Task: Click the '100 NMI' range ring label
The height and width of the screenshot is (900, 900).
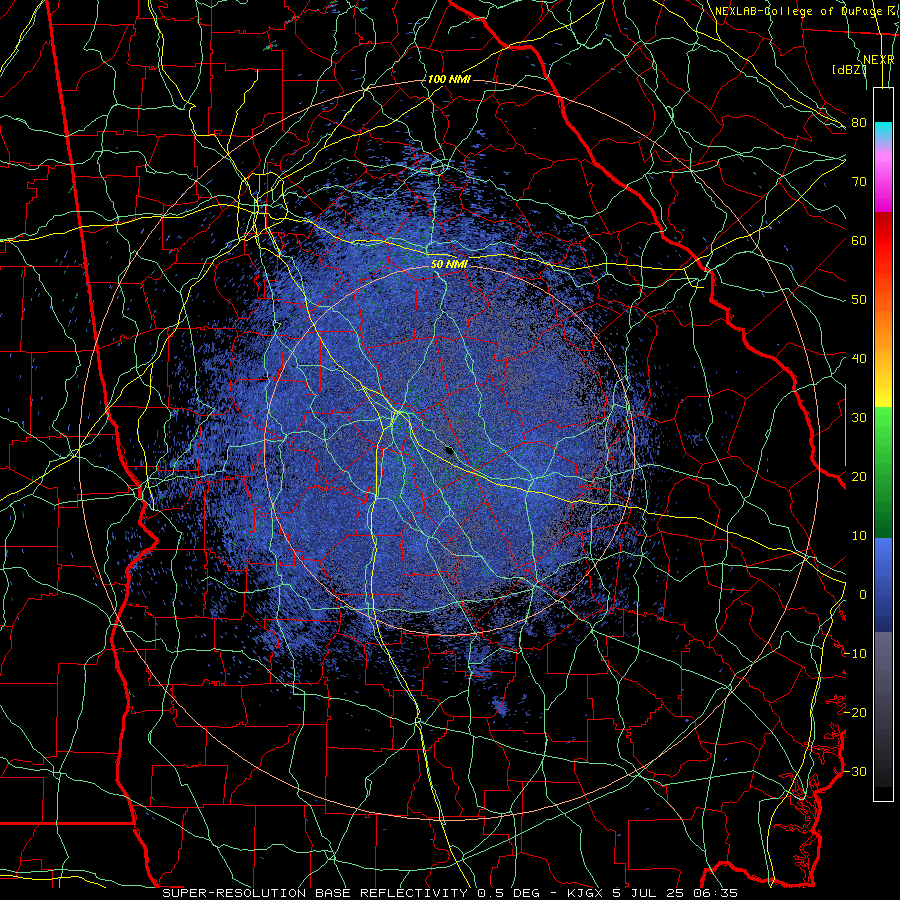Action: [x=449, y=79]
